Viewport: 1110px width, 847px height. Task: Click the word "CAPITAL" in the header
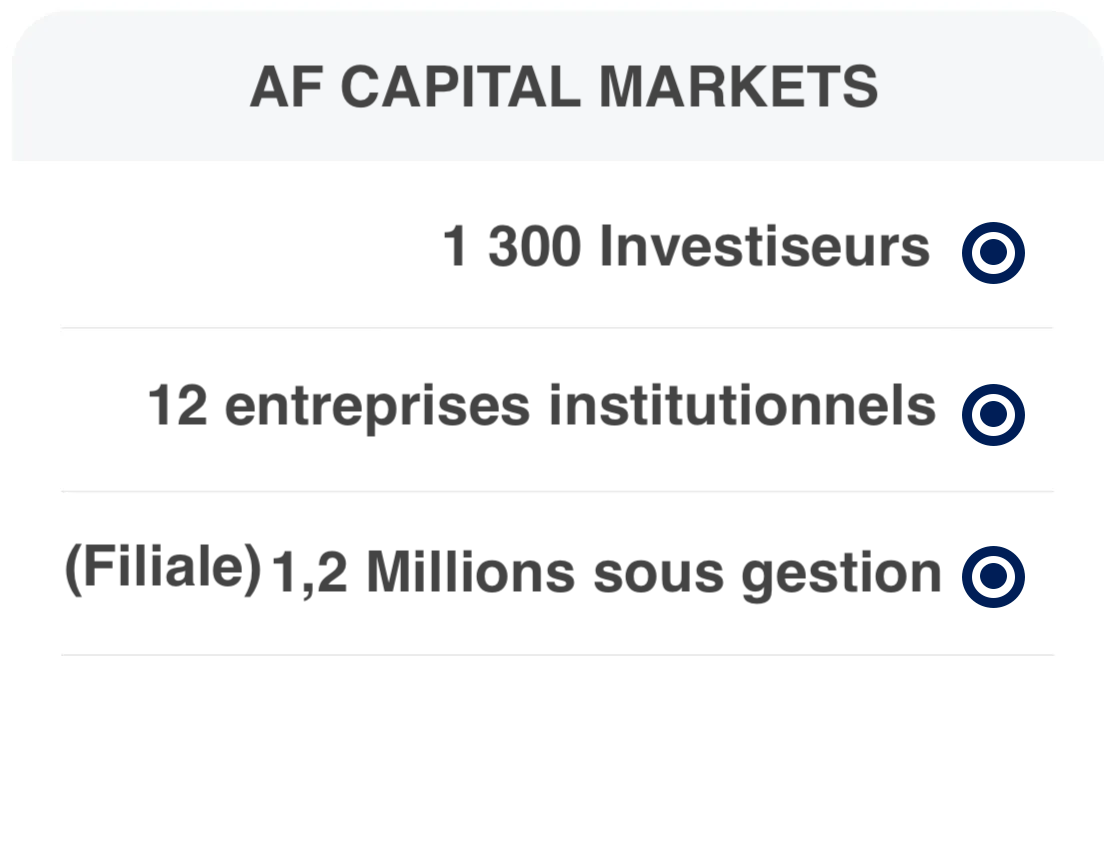(466, 88)
